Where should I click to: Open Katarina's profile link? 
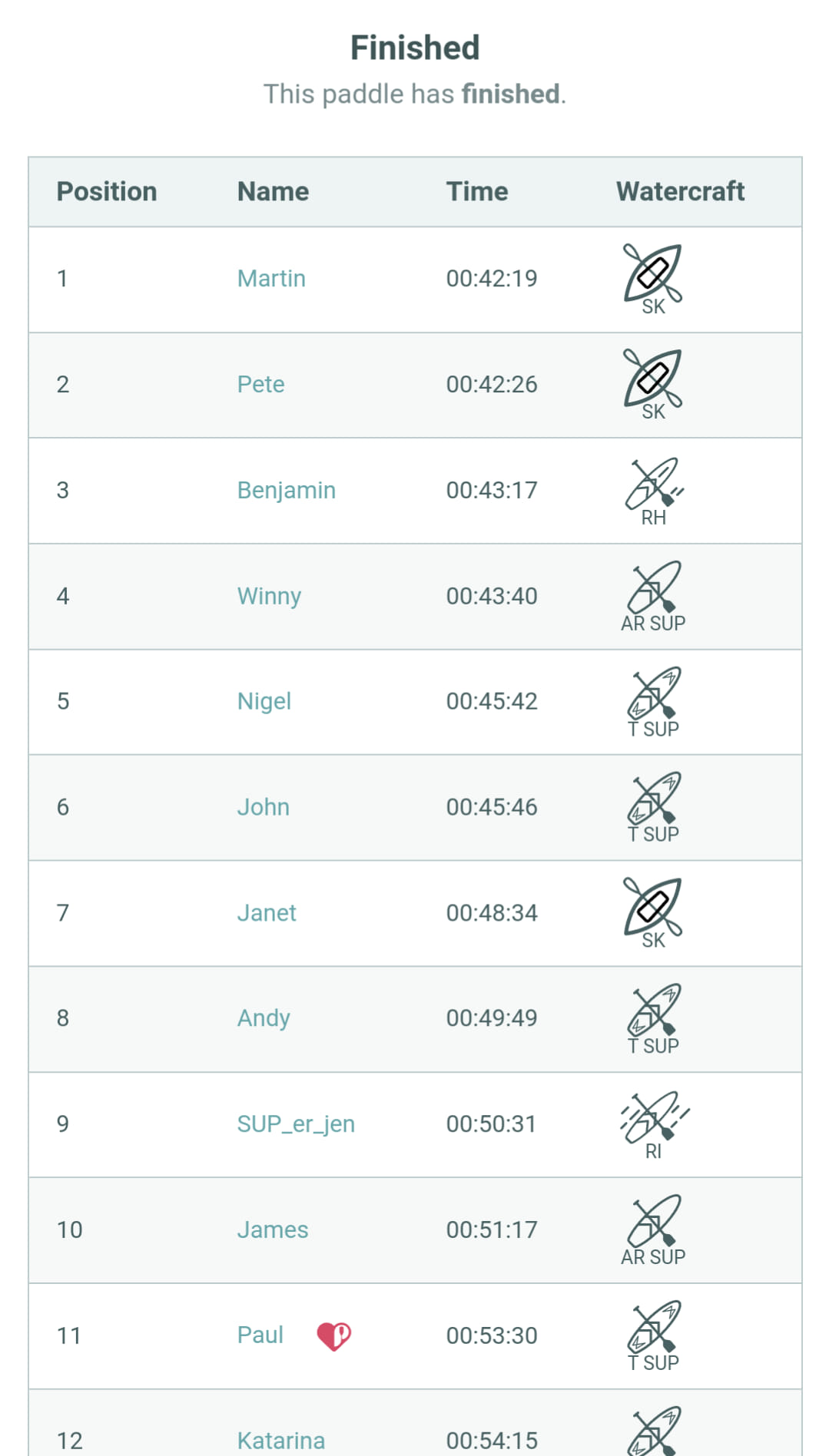(281, 1441)
